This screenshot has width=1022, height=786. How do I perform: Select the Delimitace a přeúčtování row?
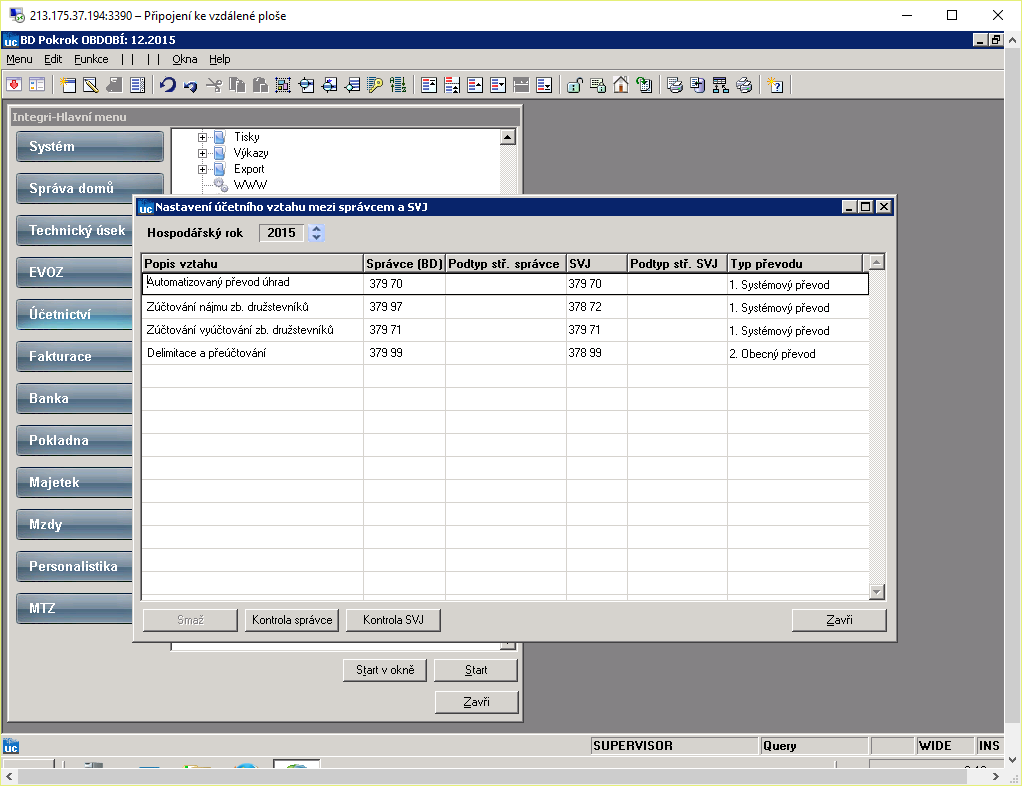(x=505, y=353)
